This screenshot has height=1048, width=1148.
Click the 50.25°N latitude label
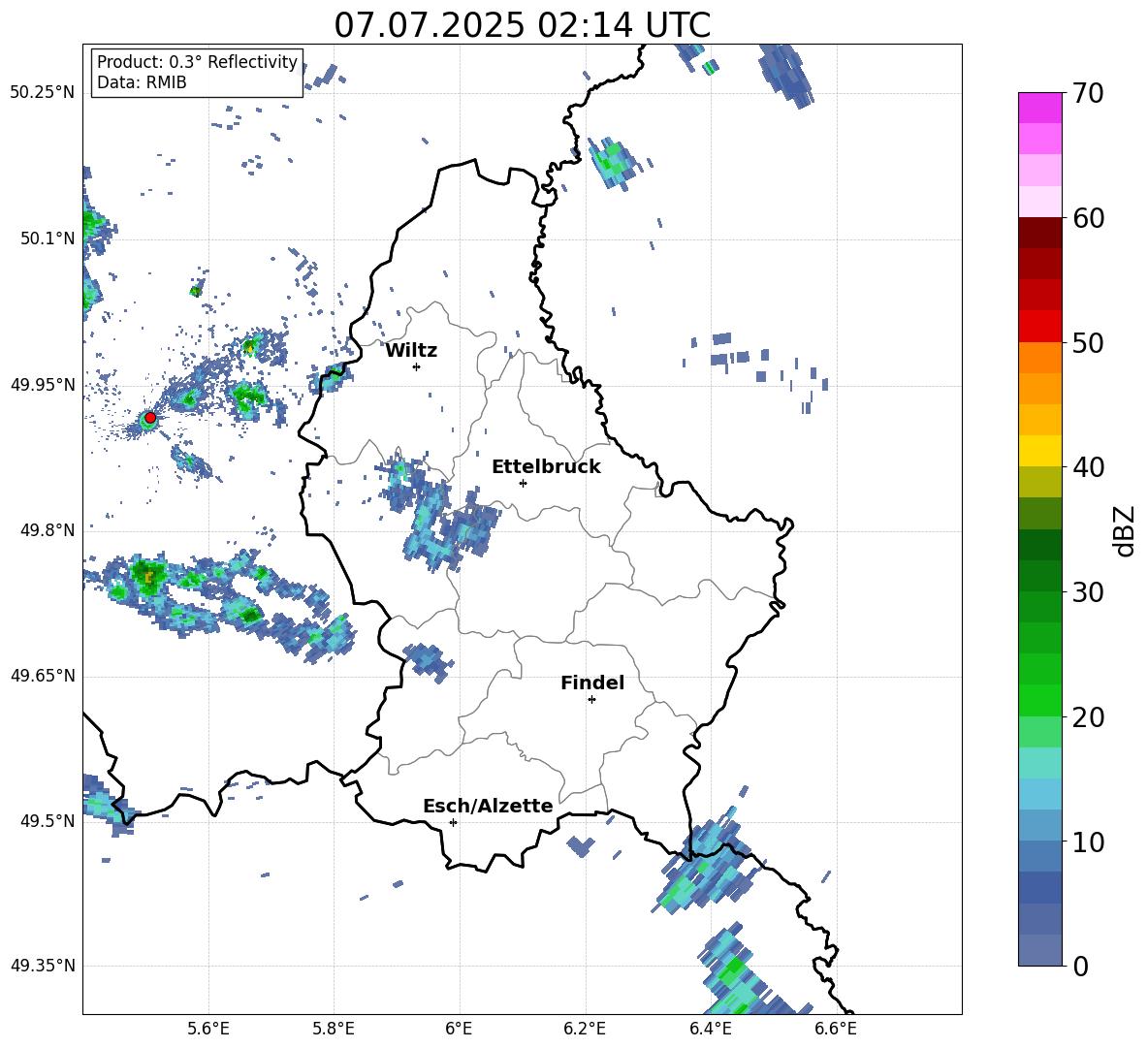click(43, 93)
